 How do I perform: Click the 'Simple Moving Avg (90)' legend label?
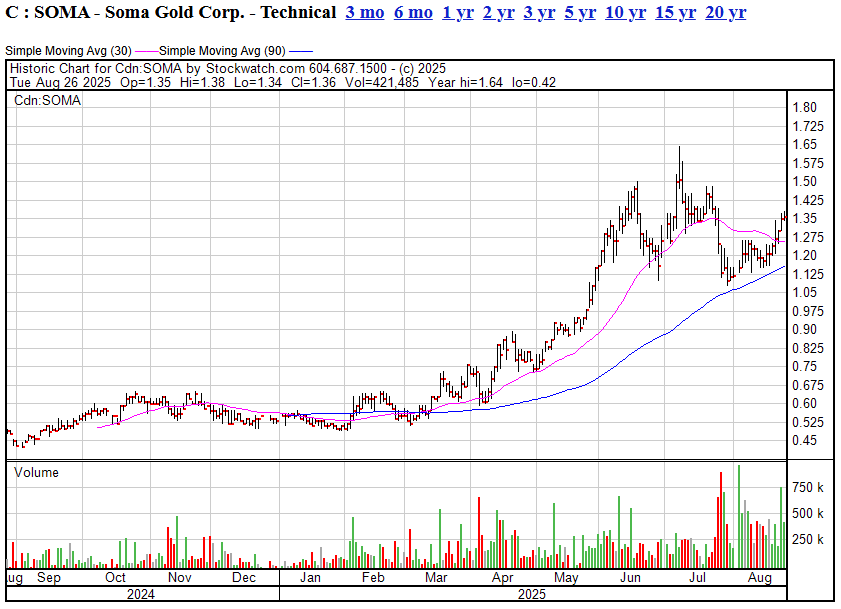click(222, 51)
